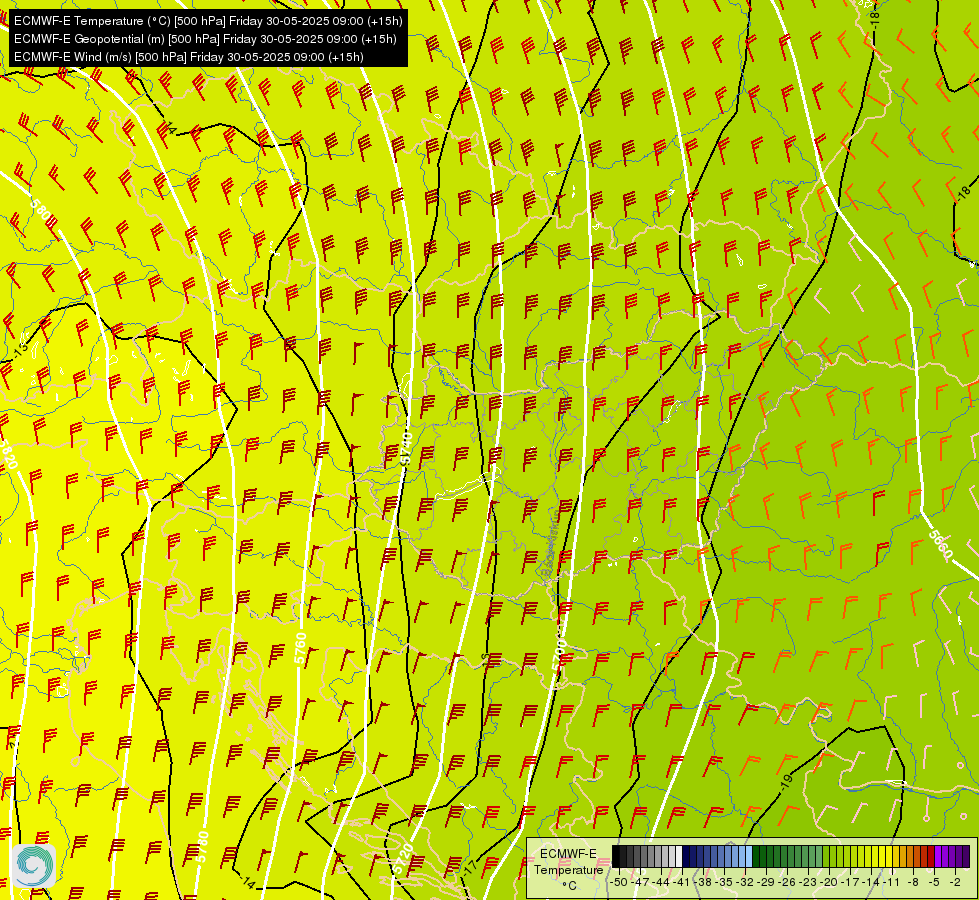Click the -23 legend tick label

point(808,883)
